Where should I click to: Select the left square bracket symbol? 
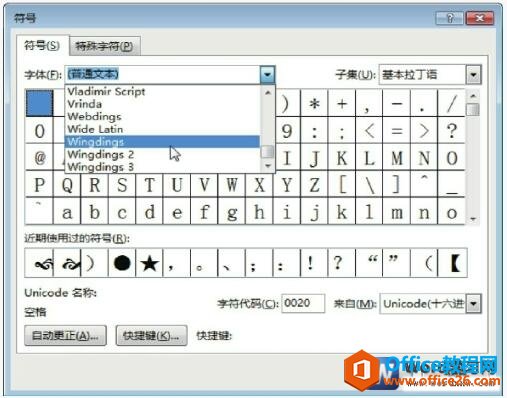[342, 185]
